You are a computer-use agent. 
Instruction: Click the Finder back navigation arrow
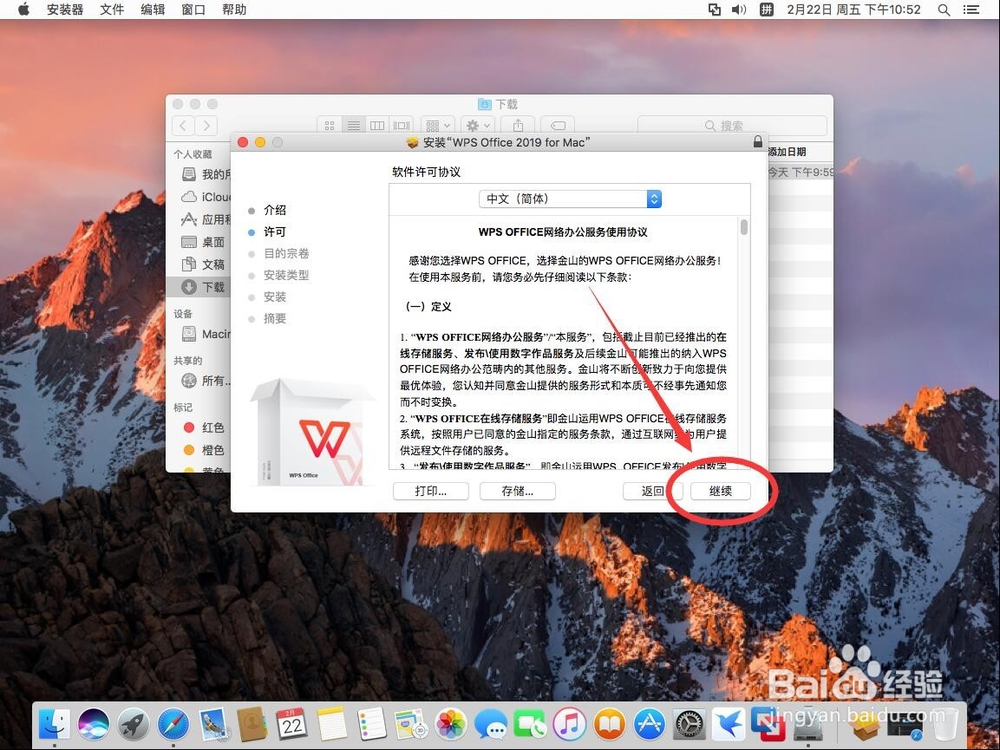(184, 126)
